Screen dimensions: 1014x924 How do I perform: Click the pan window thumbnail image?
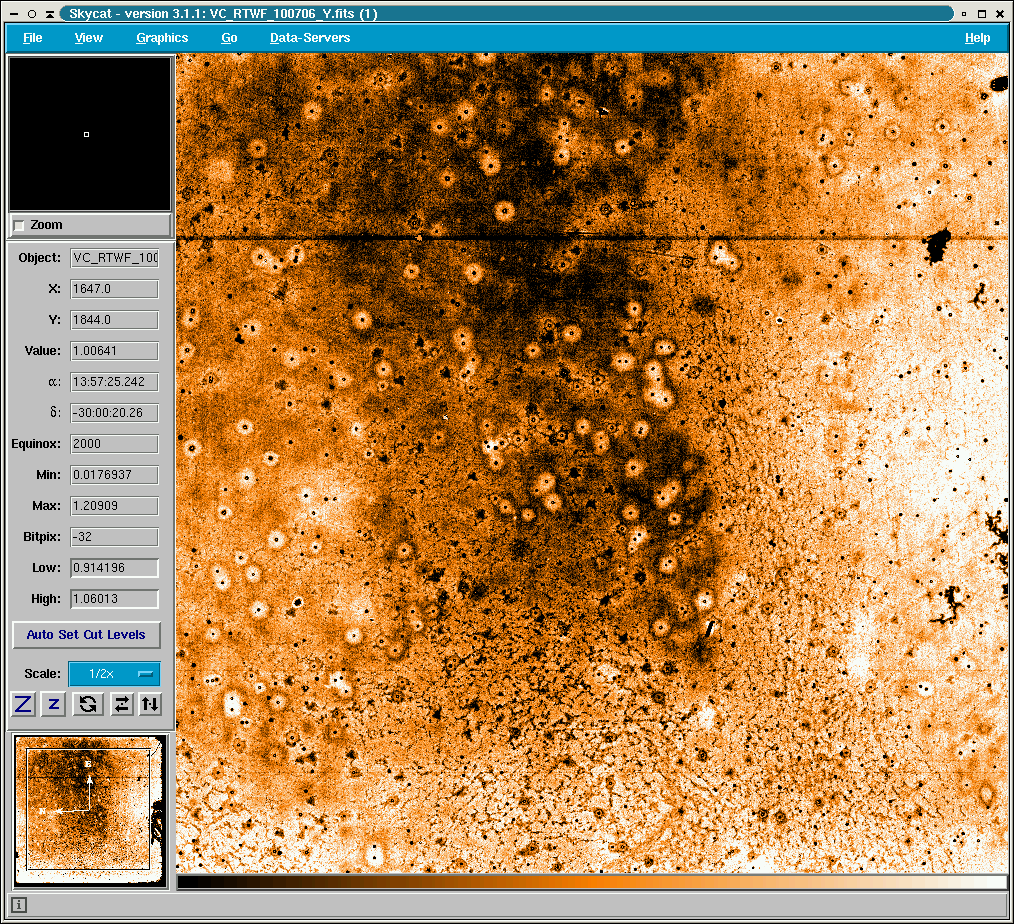(x=88, y=808)
